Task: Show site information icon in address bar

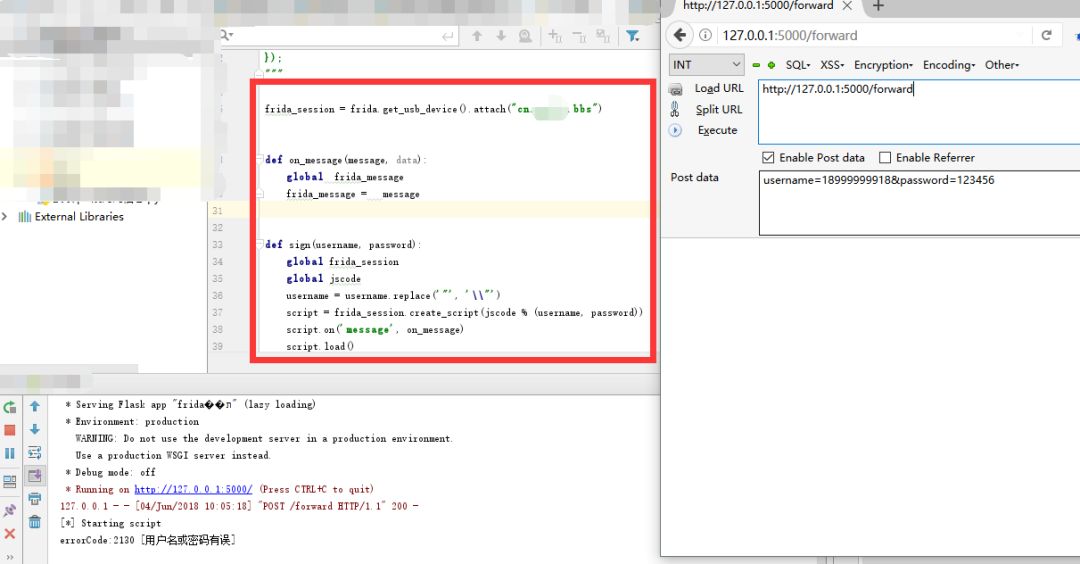Action: [x=705, y=35]
